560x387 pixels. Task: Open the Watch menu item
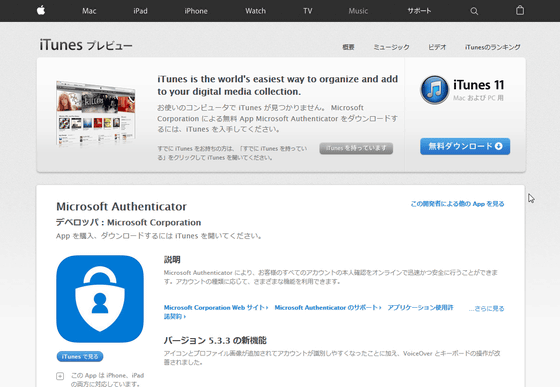point(255,11)
